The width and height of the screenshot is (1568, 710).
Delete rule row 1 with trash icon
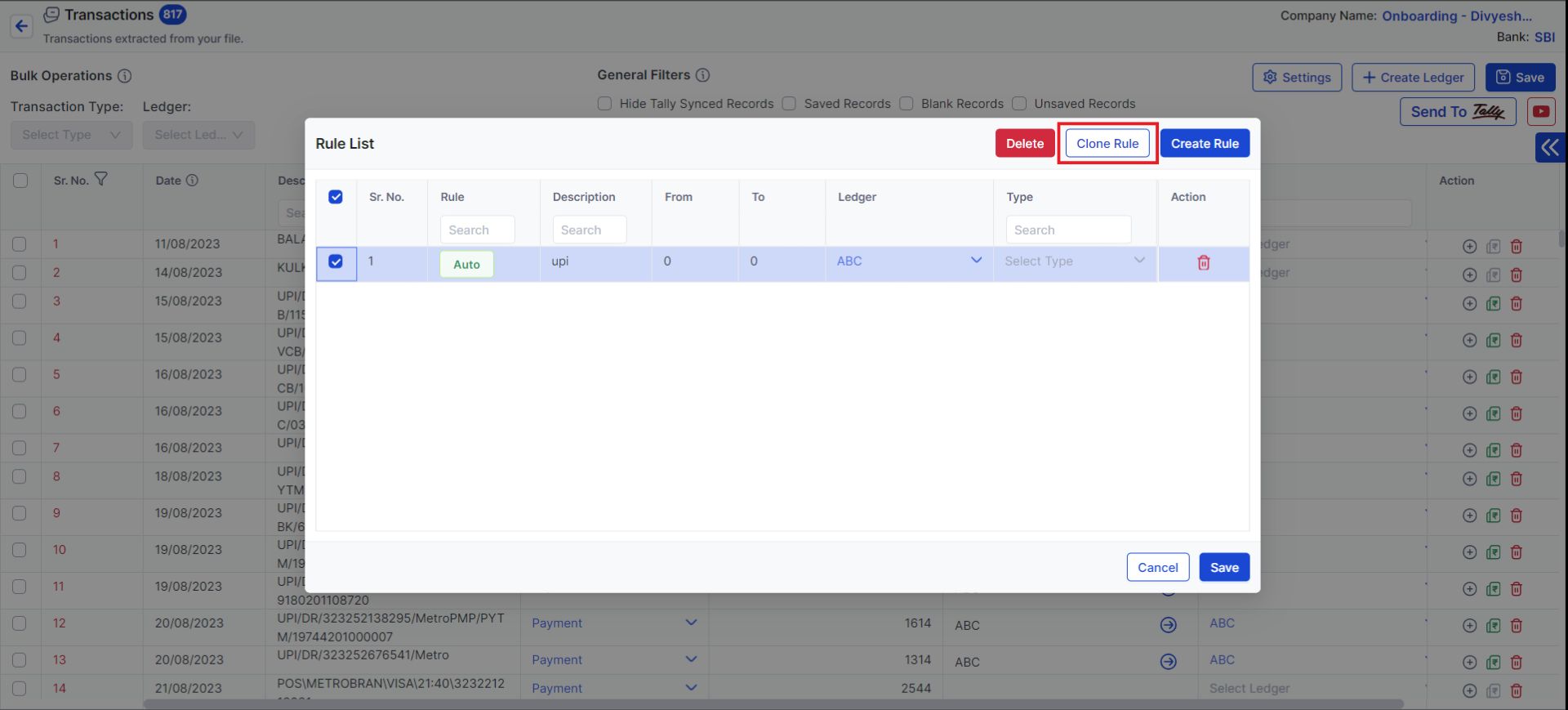pyautogui.click(x=1203, y=262)
